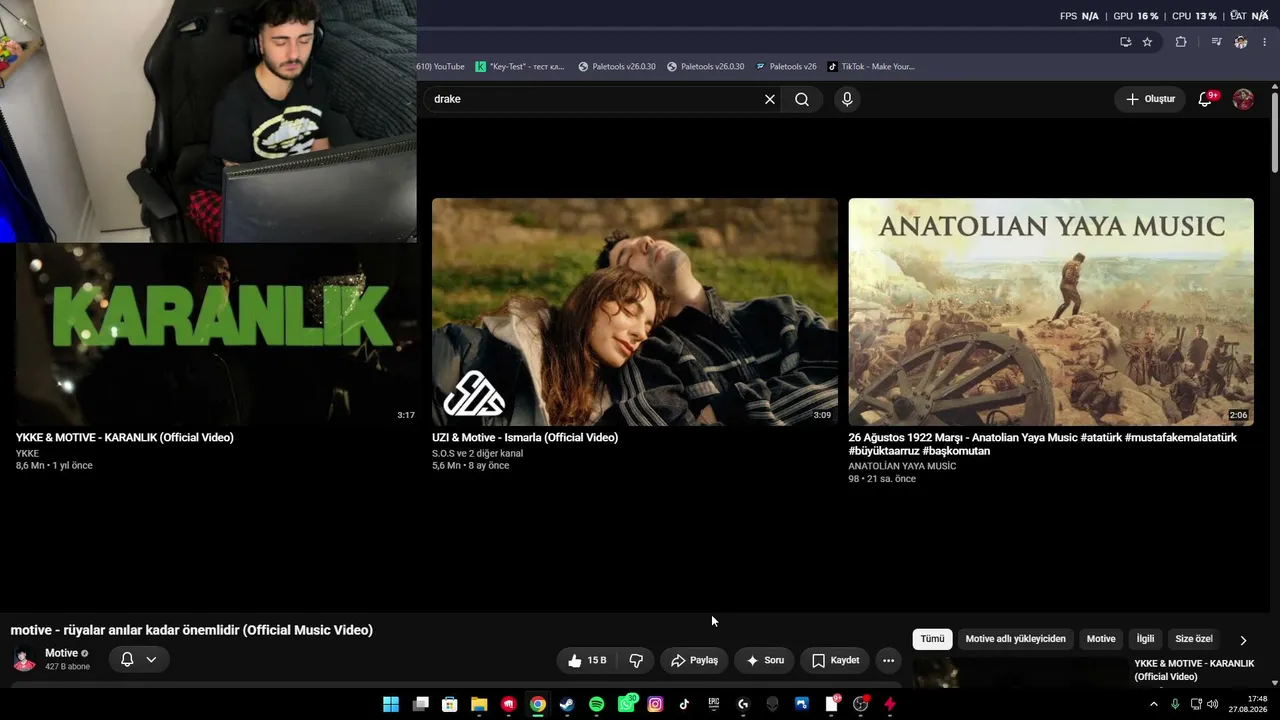Show next filter chips arrow
Screen dimensions: 1280x720
click(x=1243, y=640)
